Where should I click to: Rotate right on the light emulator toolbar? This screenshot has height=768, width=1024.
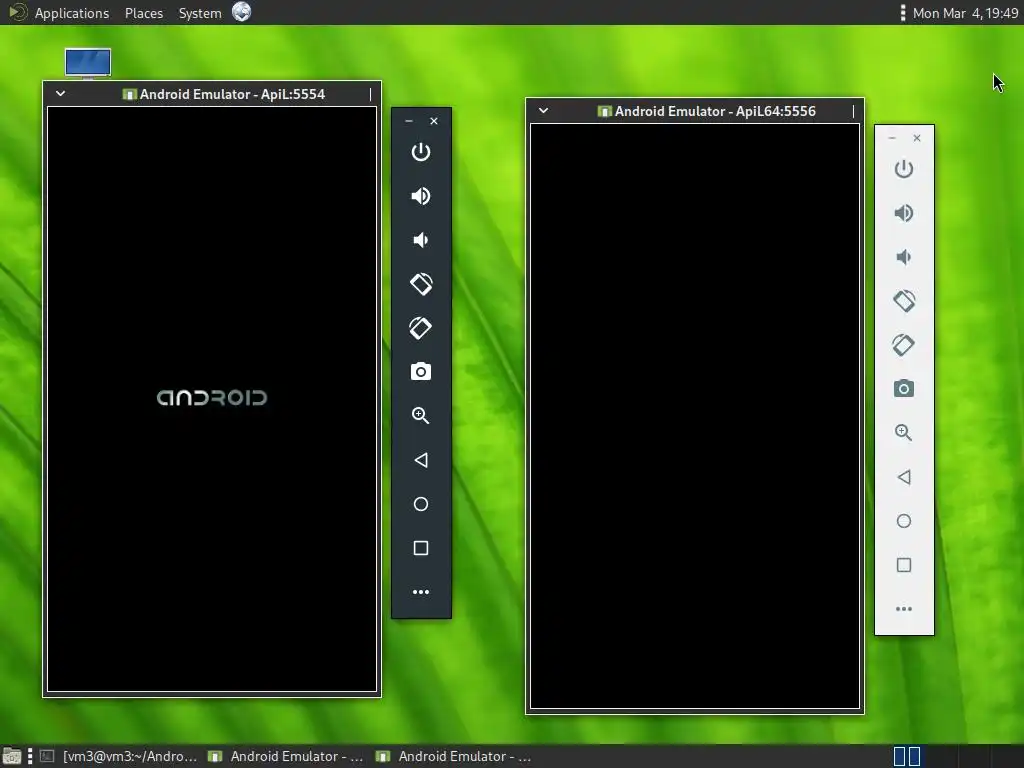point(904,345)
